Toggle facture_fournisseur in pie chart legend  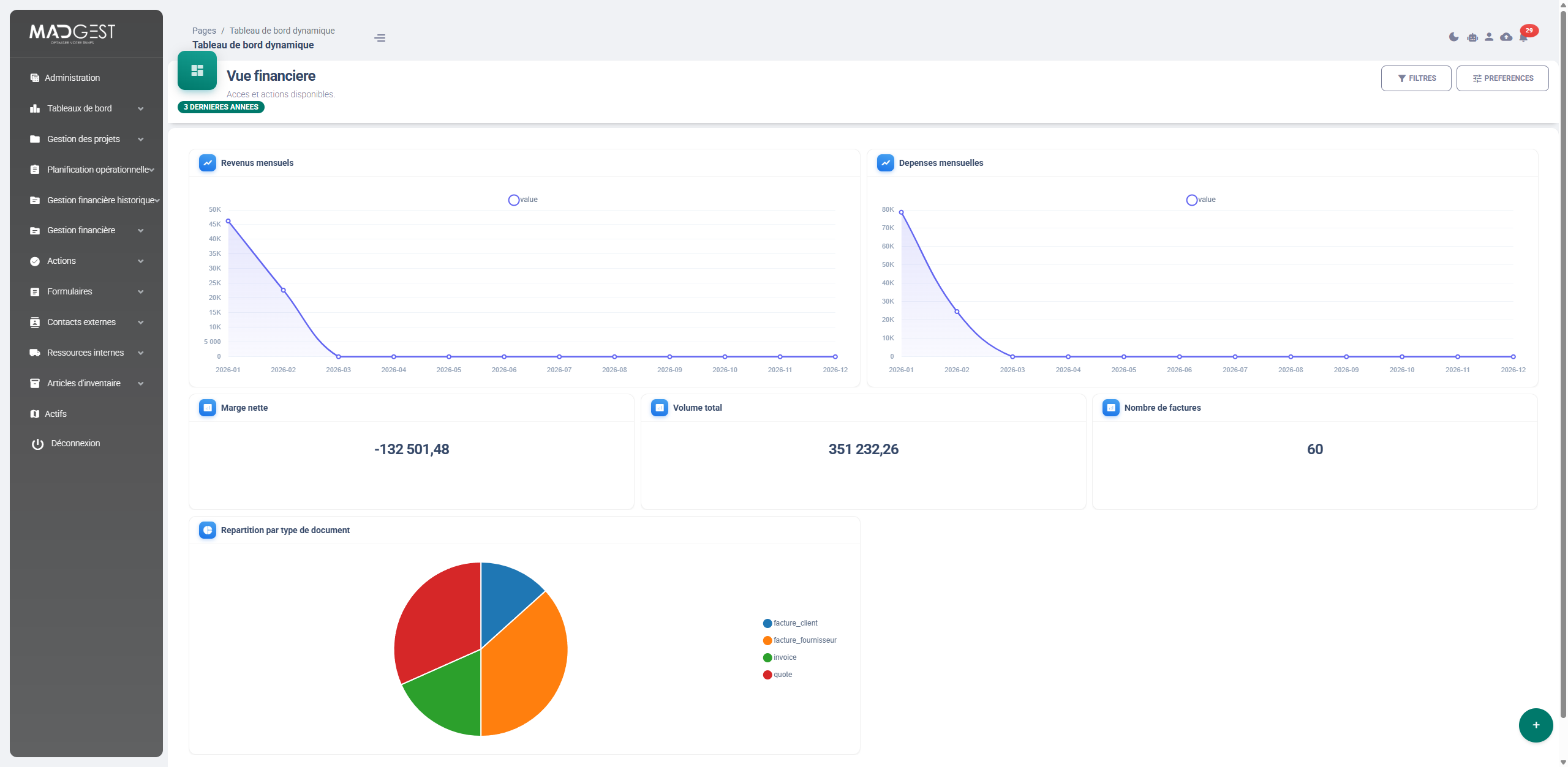coord(799,640)
